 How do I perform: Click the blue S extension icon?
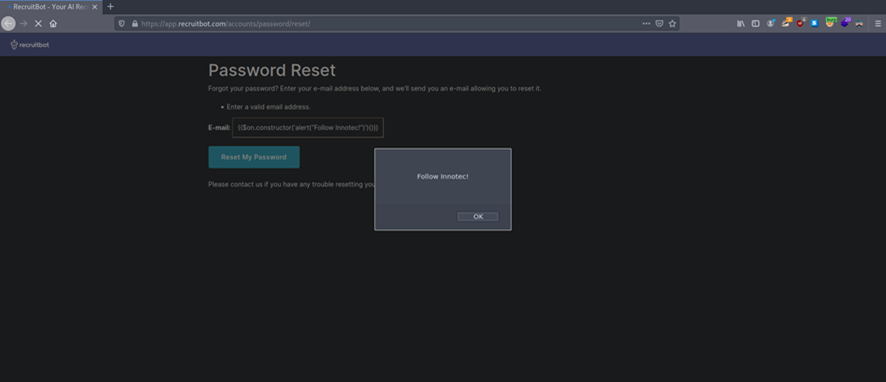pyautogui.click(x=815, y=24)
